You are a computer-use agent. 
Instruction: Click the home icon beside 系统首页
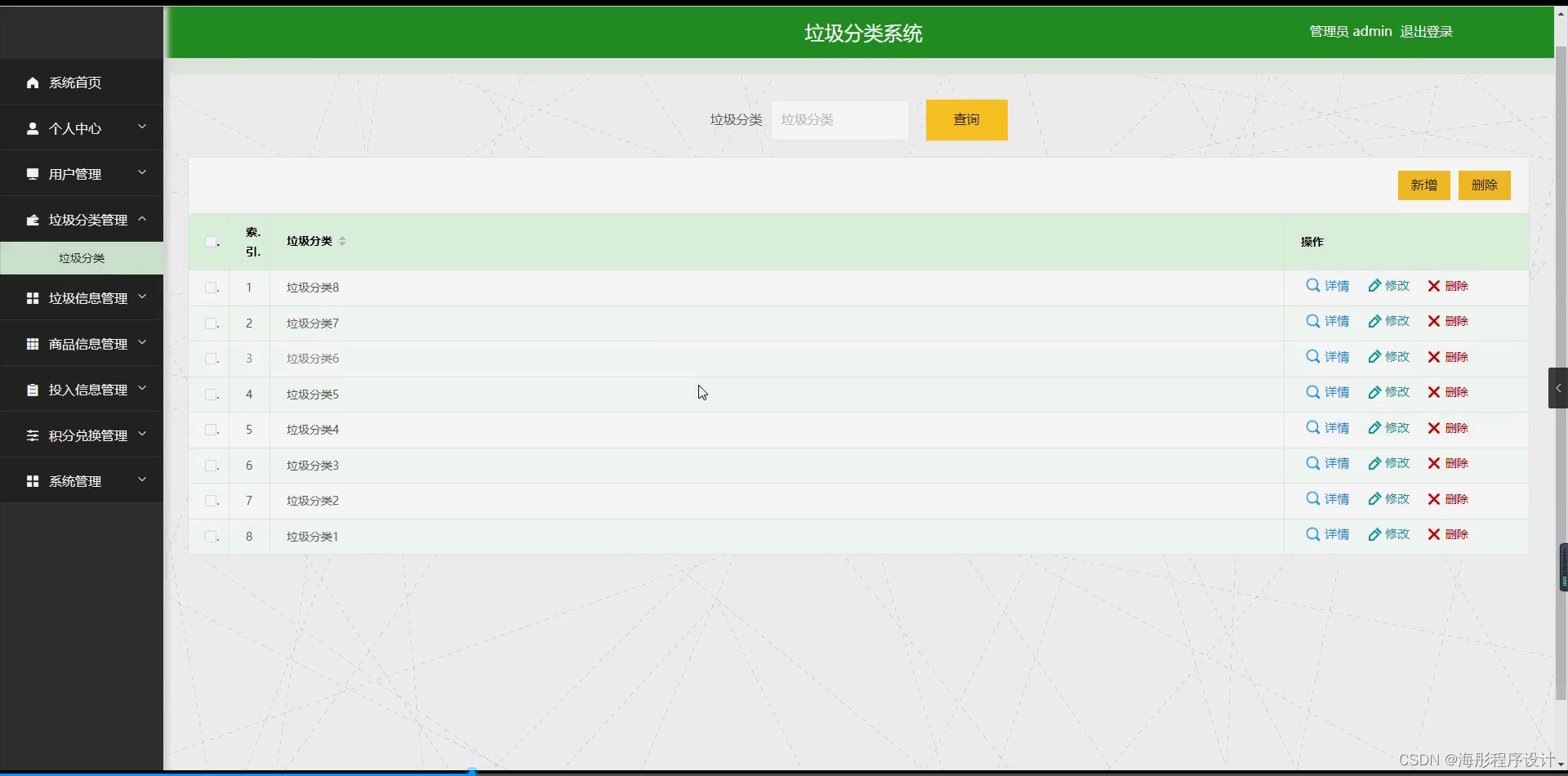33,83
